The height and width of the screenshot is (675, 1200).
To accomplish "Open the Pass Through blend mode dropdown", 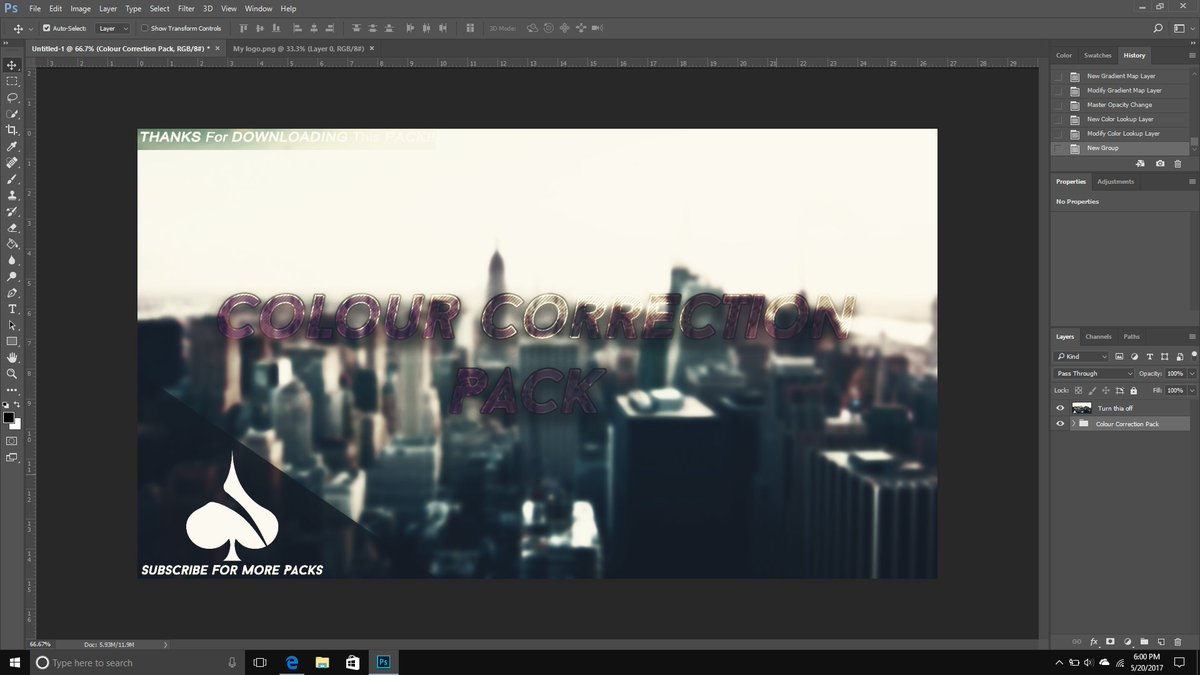I will (x=1094, y=373).
